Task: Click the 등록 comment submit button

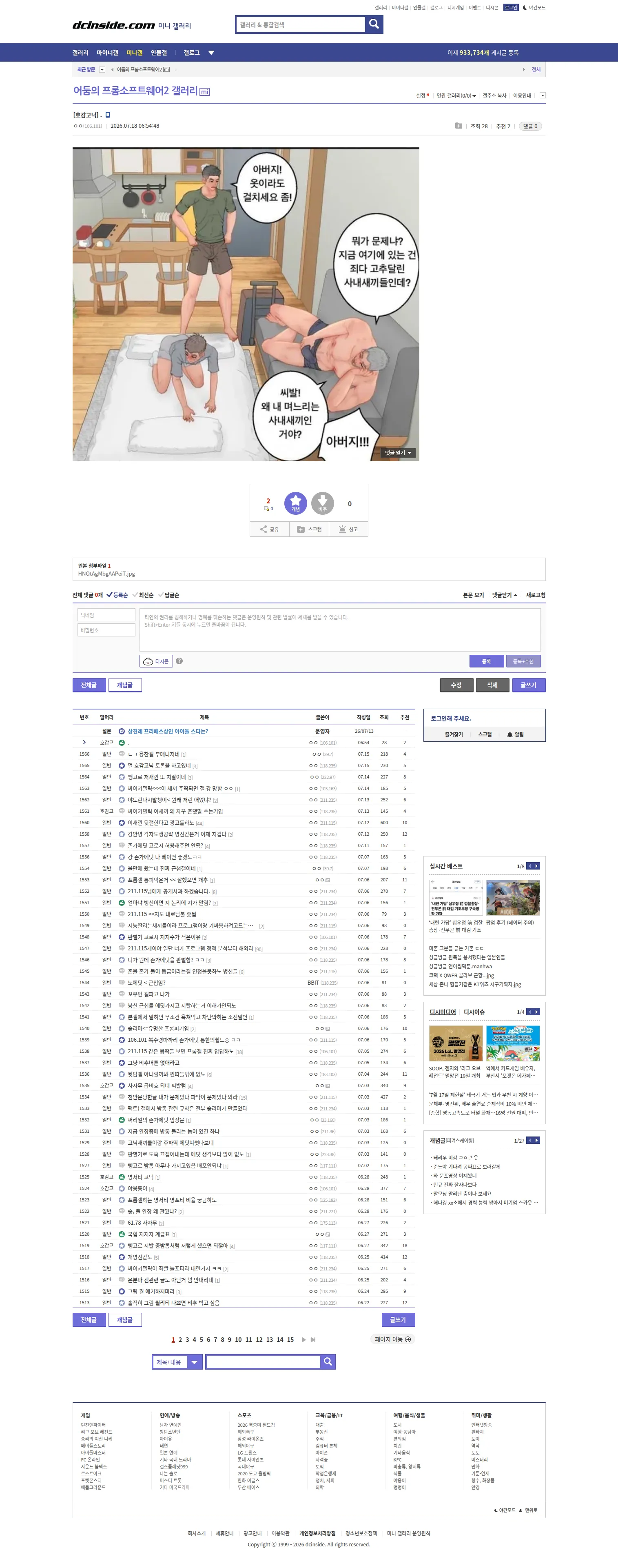Action: coord(487,661)
